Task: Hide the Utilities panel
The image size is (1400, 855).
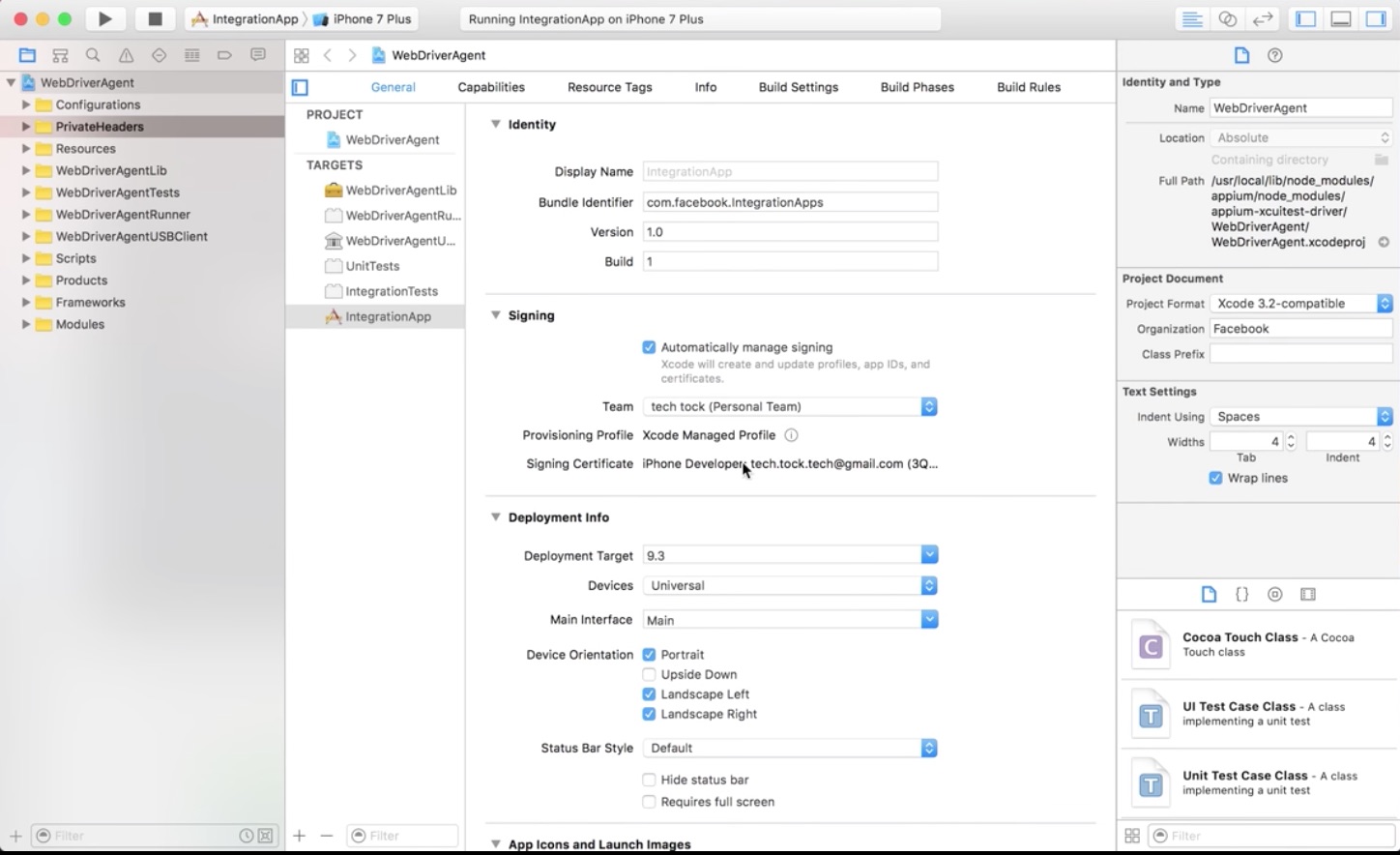Action: (1376, 19)
